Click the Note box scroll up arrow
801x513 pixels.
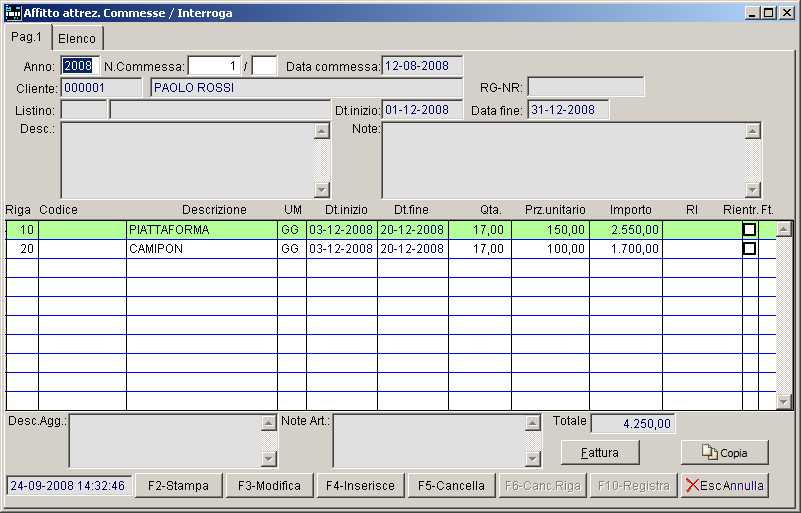pos(752,131)
